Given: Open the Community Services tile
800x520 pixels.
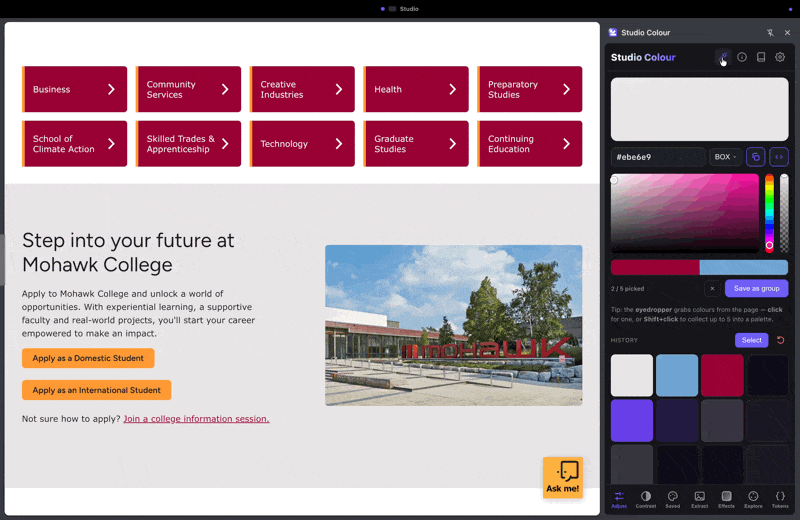Looking at the screenshot, I should pos(188,89).
